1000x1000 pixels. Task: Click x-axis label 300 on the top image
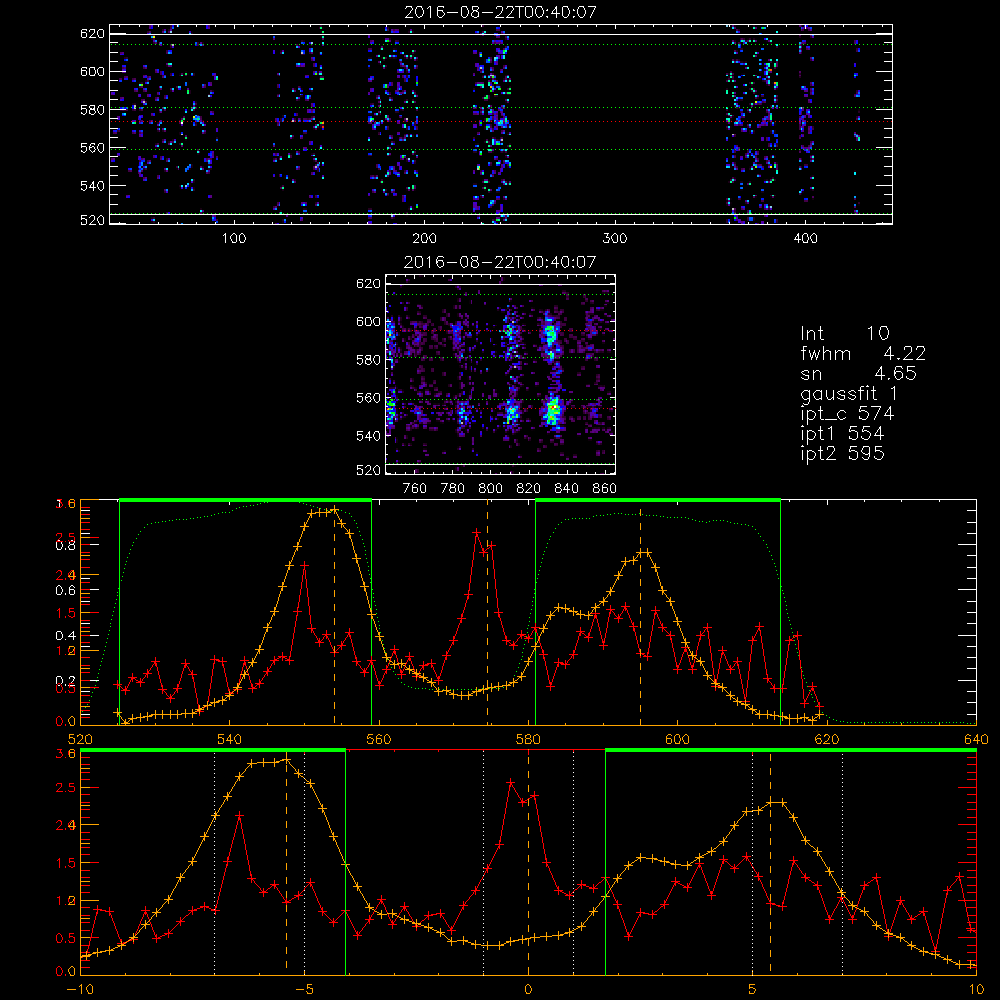tap(615, 239)
